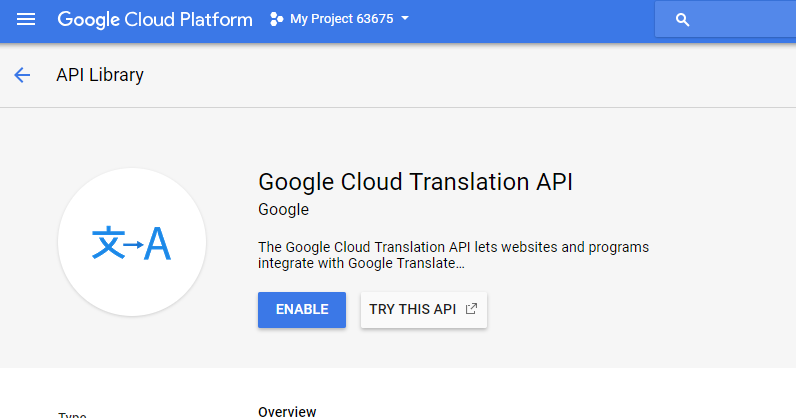Viewport: 796px width, 418px height.
Task: Click the external link icon
Action: (471, 309)
